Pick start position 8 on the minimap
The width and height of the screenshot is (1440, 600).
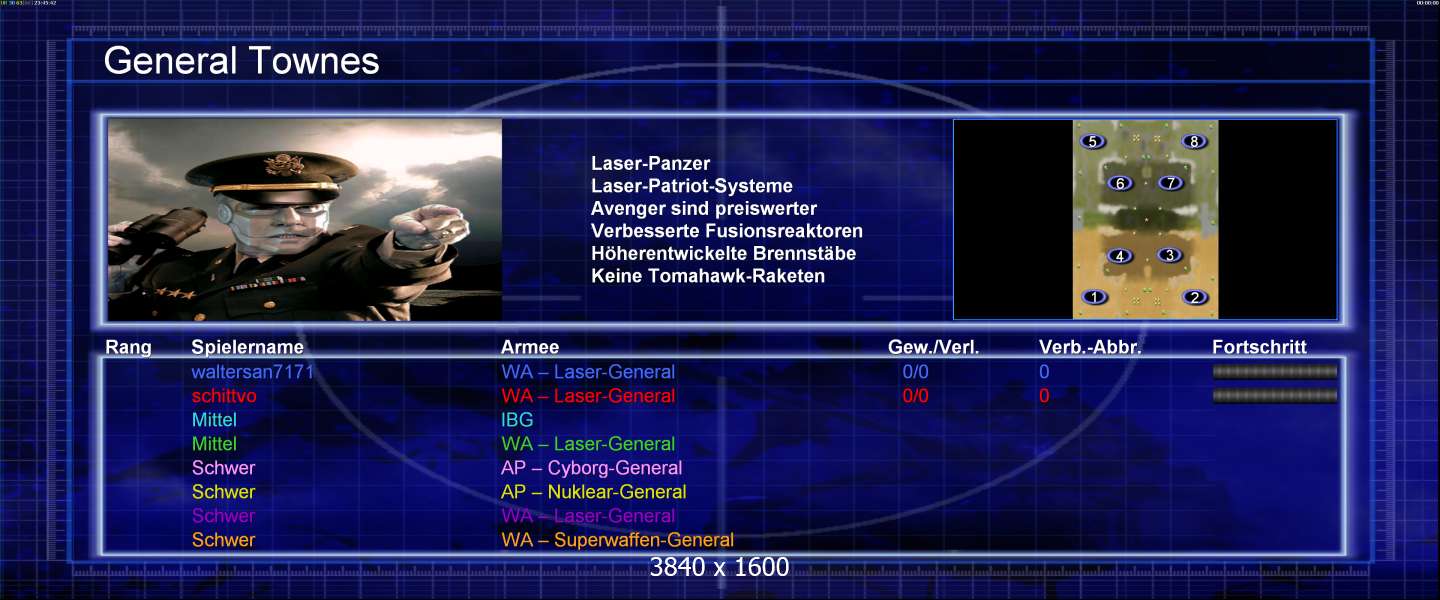point(1193,142)
